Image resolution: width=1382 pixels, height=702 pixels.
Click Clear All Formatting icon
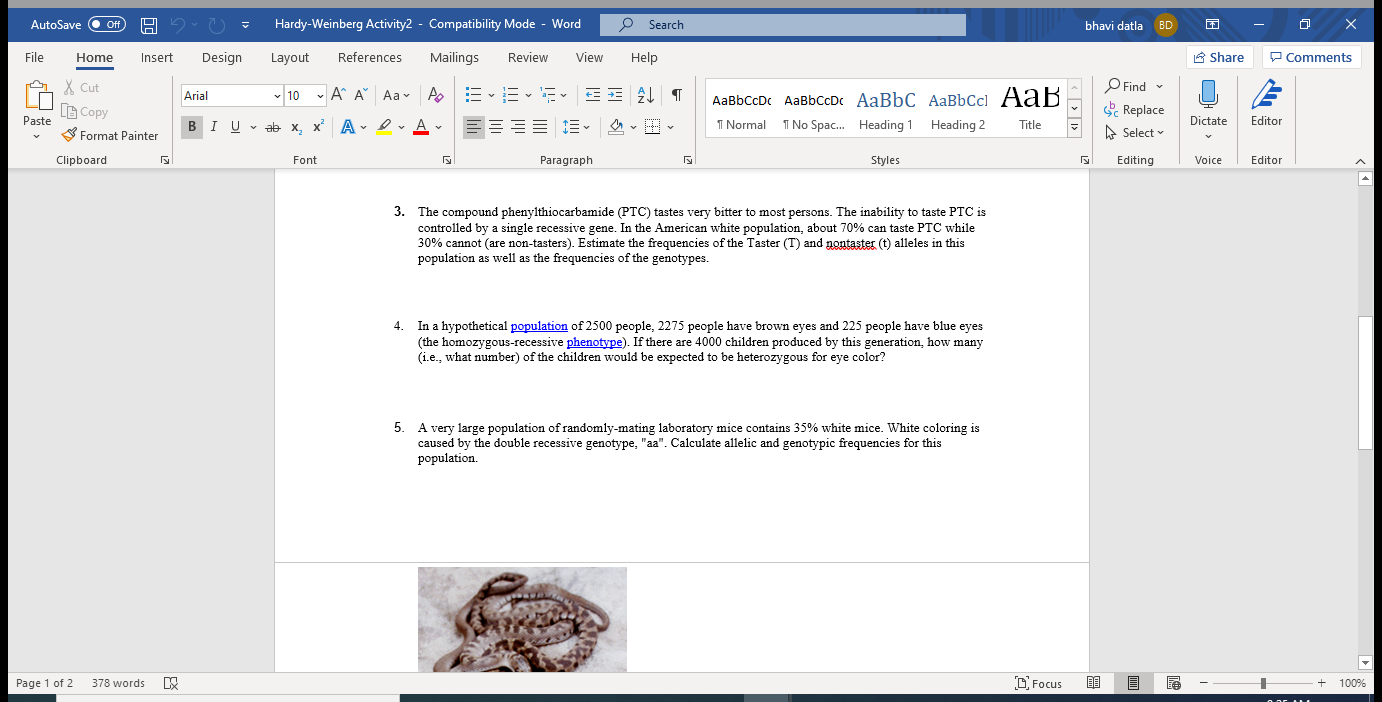[x=435, y=96]
